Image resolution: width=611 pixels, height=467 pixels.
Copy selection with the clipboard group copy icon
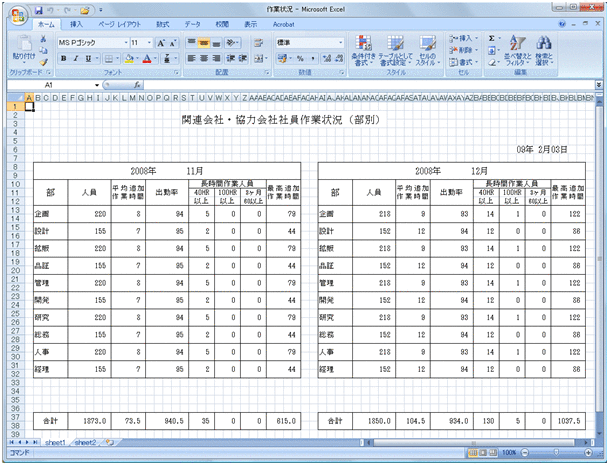(x=44, y=51)
